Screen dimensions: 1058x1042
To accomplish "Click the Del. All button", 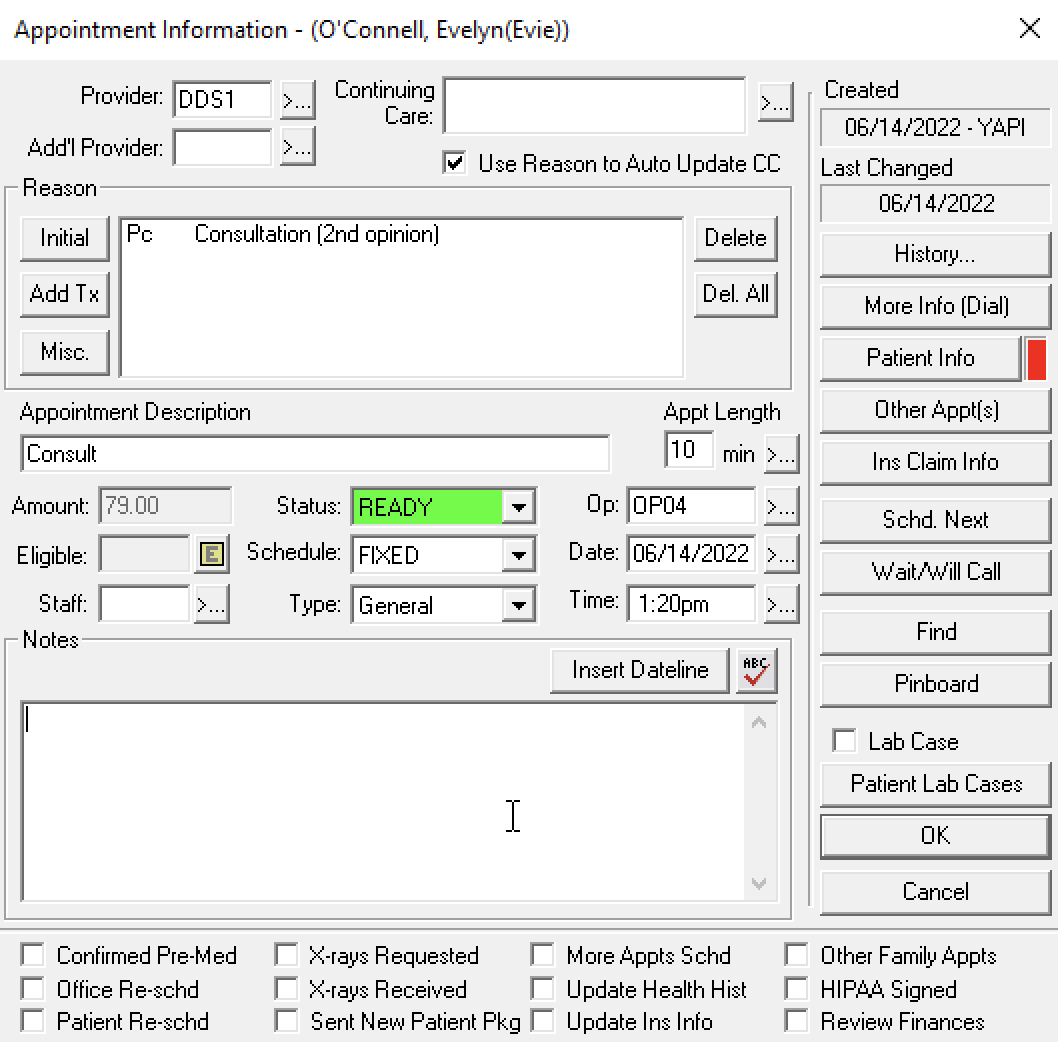I will 735,294.
